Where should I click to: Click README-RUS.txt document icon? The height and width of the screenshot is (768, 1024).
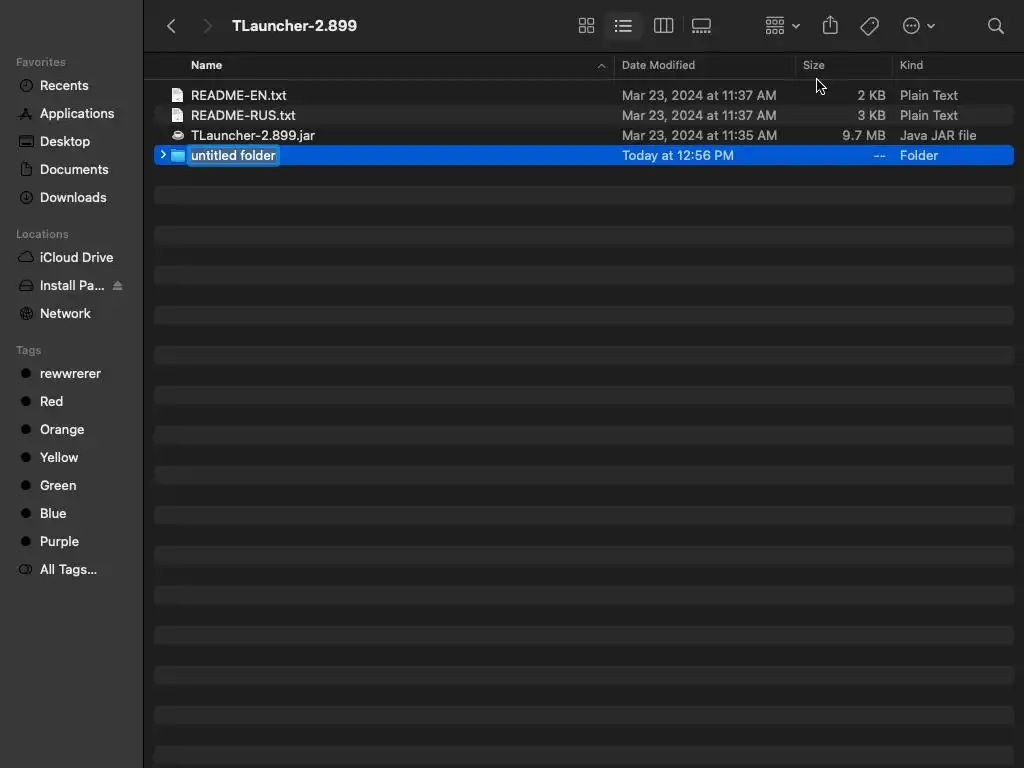point(177,116)
